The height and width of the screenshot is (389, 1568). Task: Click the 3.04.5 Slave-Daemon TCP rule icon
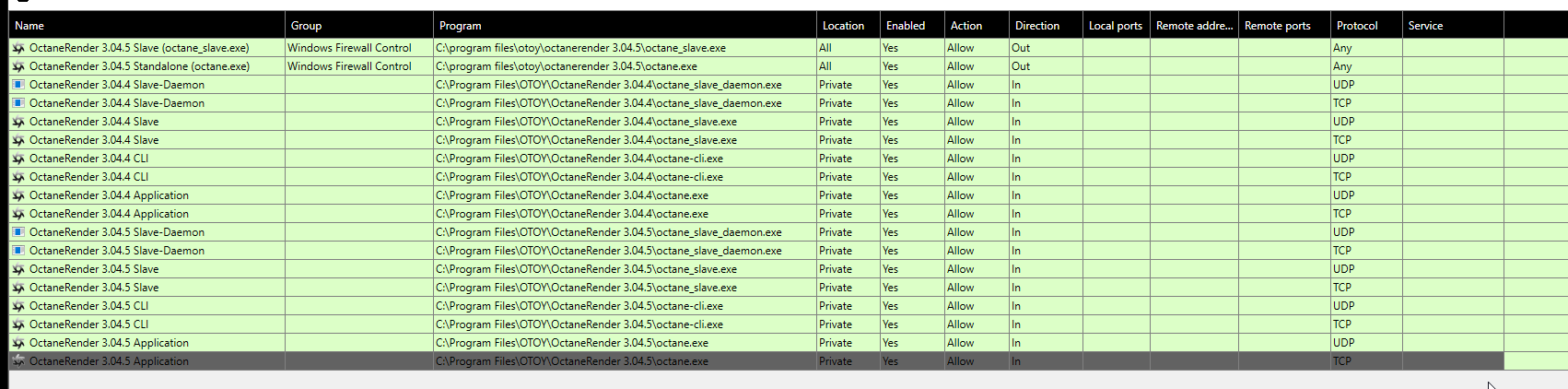coord(18,251)
